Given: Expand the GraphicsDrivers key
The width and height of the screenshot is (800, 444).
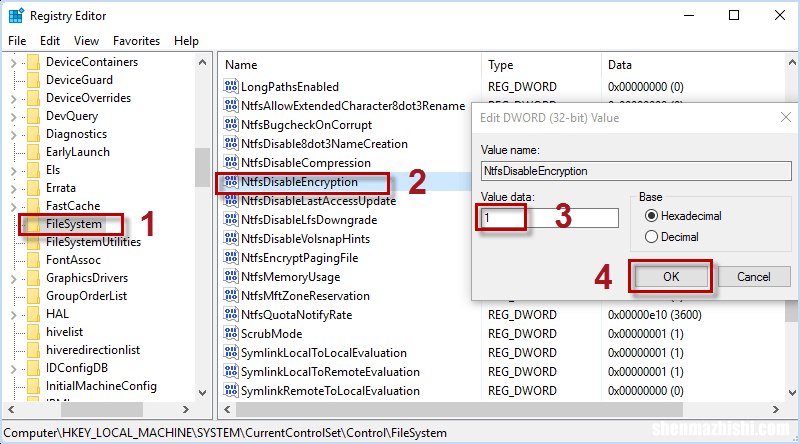Looking at the screenshot, I should tap(14, 279).
